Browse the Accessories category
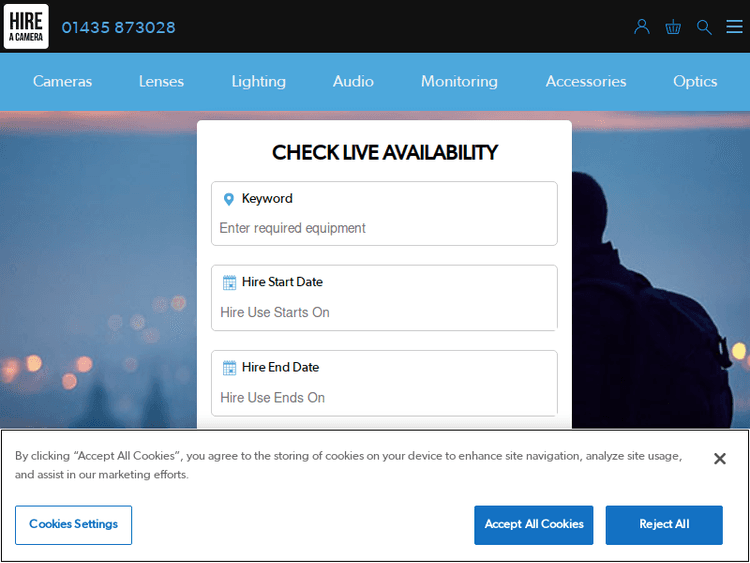 tap(586, 82)
